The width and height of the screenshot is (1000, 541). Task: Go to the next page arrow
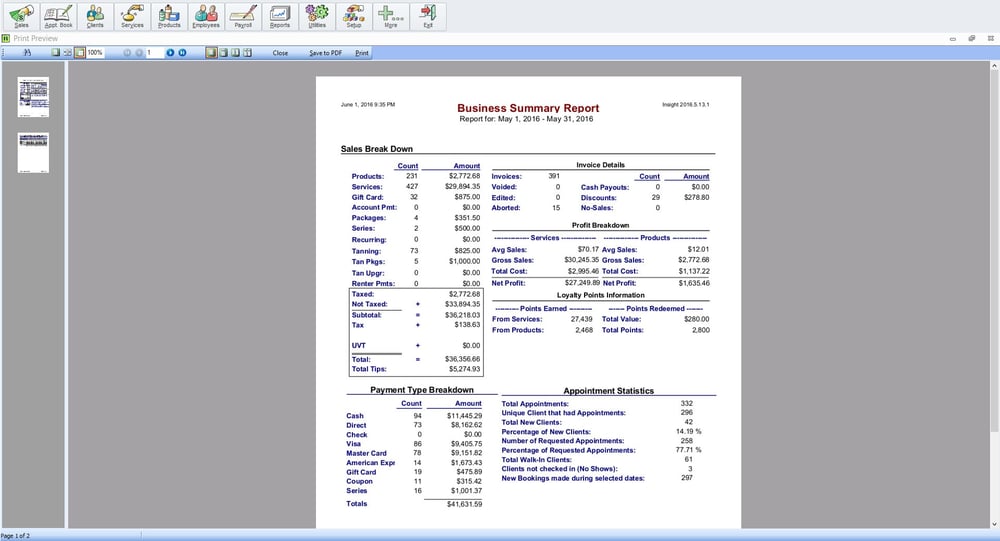click(x=170, y=53)
